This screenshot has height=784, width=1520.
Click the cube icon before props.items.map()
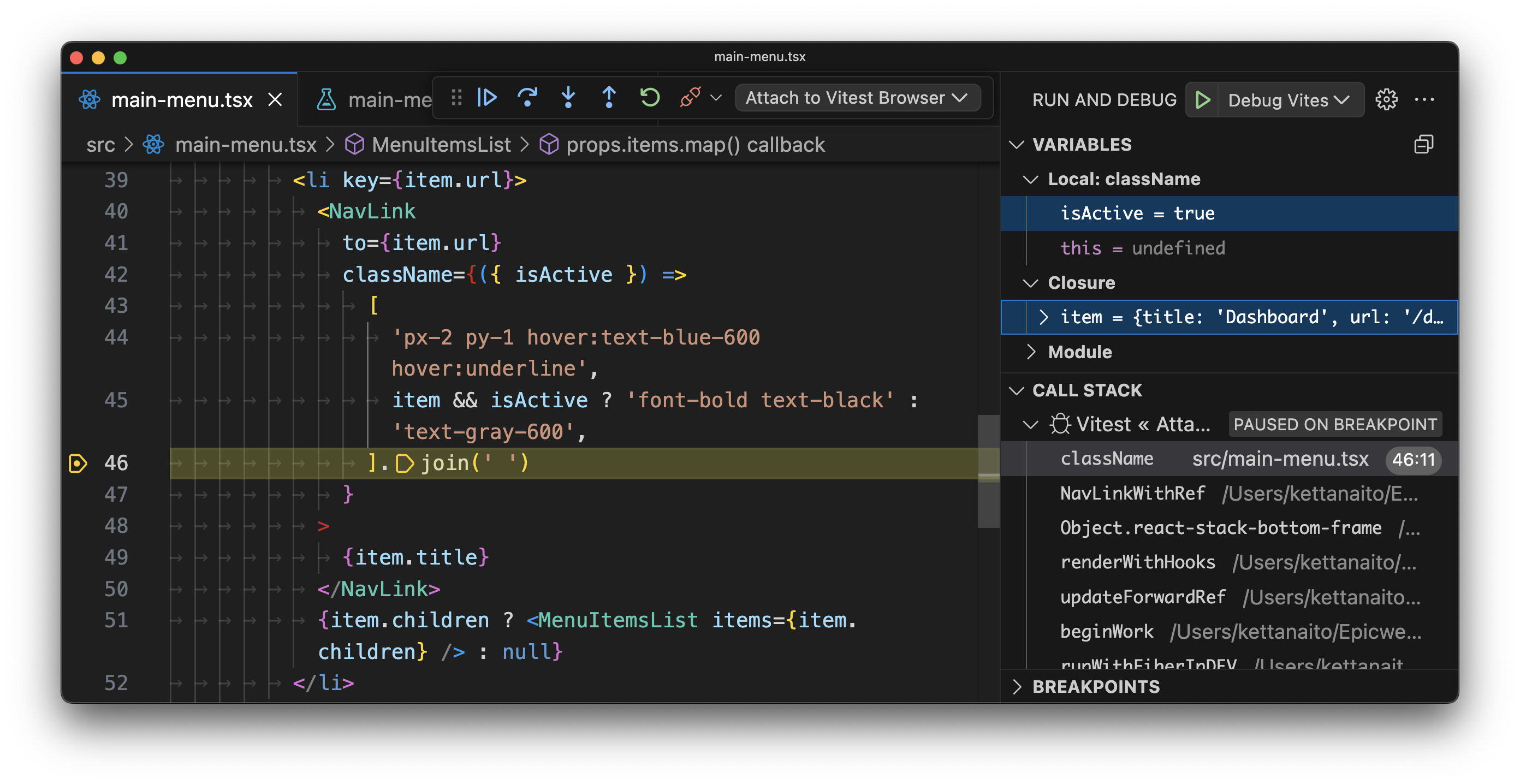click(549, 145)
